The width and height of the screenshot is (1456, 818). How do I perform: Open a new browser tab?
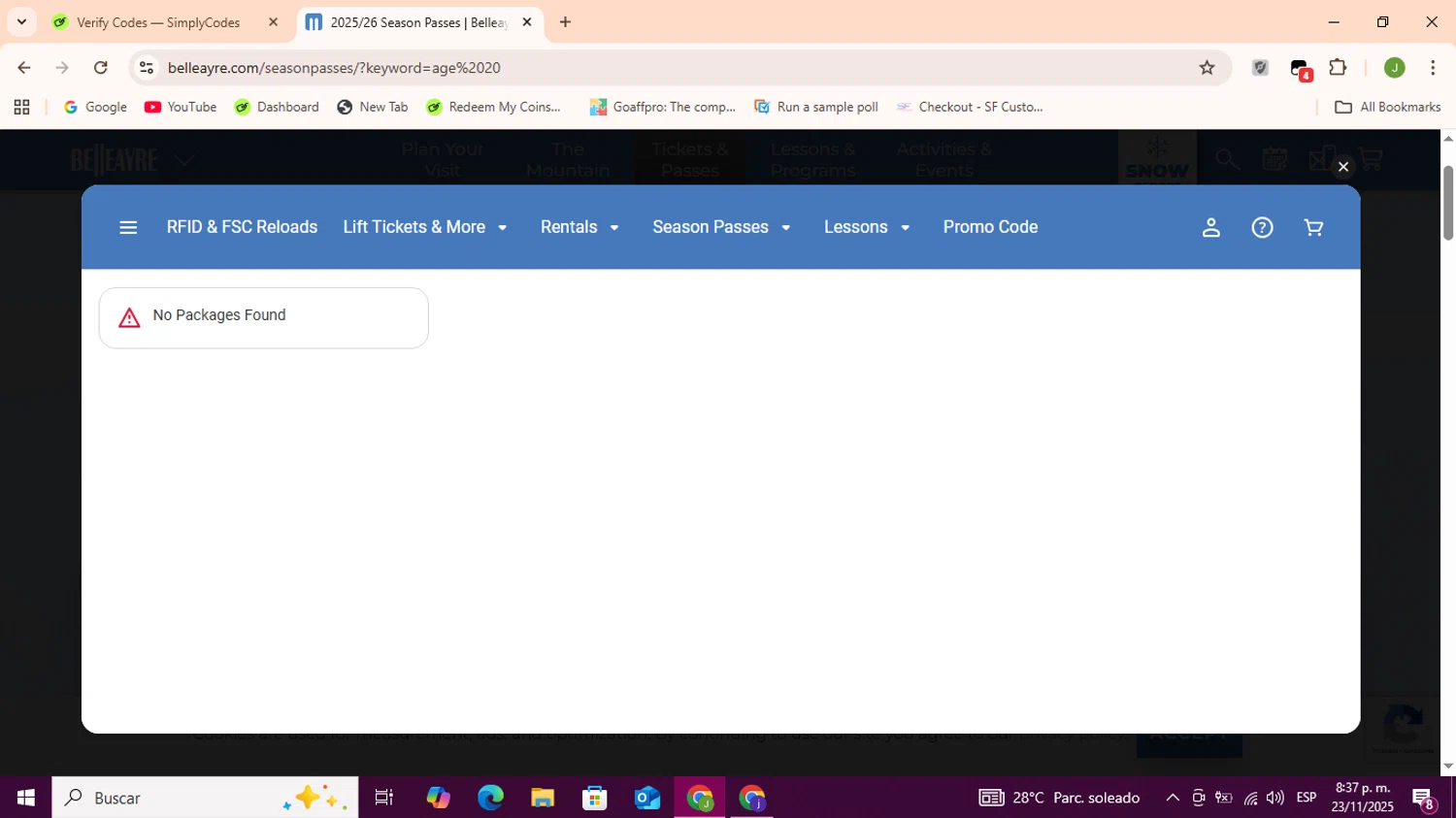565,22
